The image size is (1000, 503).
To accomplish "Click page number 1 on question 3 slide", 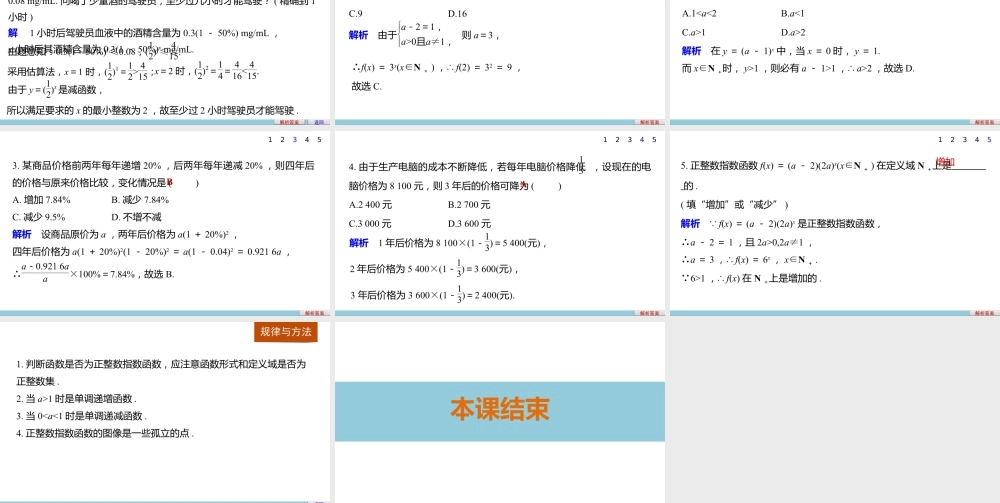I will [x=270, y=140].
